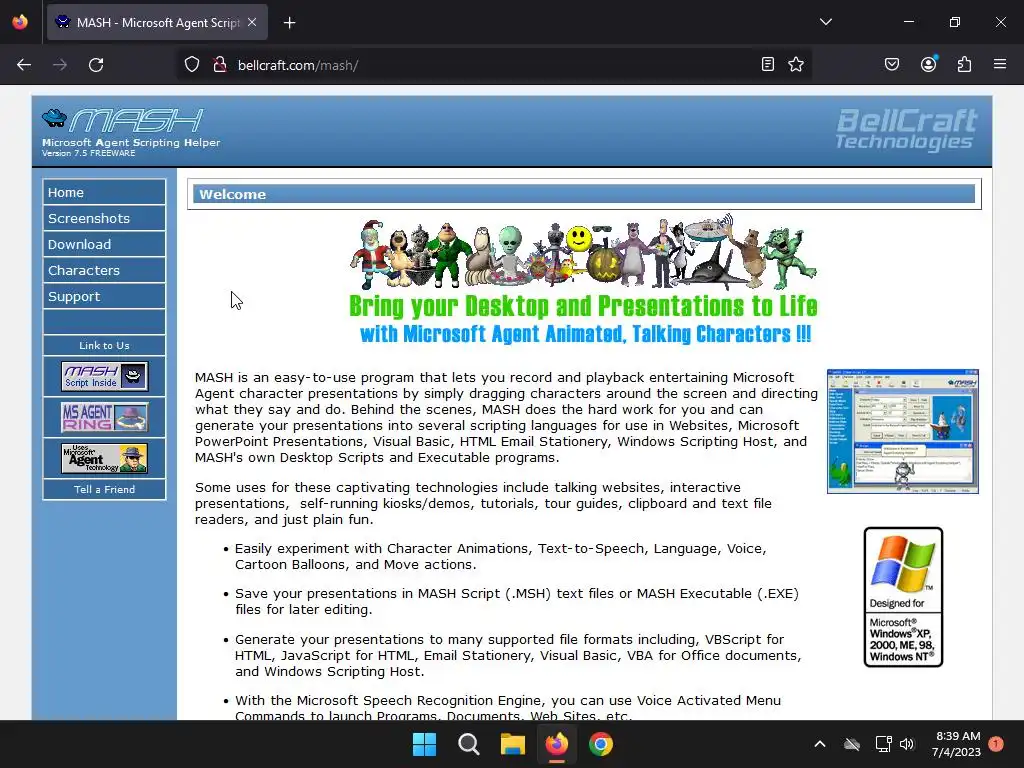The image size is (1024, 768).
Task: Expand the list all tabs chevron
Action: coord(825,22)
